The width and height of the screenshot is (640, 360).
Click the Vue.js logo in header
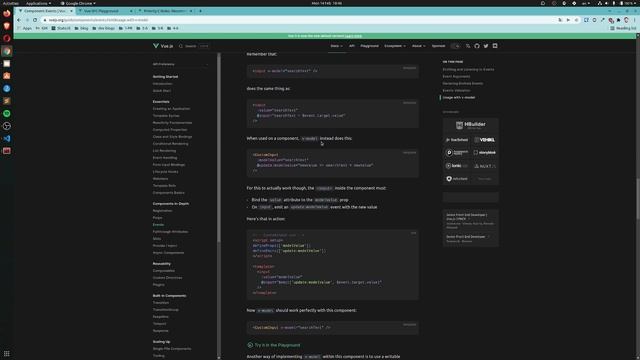[x=163, y=46]
